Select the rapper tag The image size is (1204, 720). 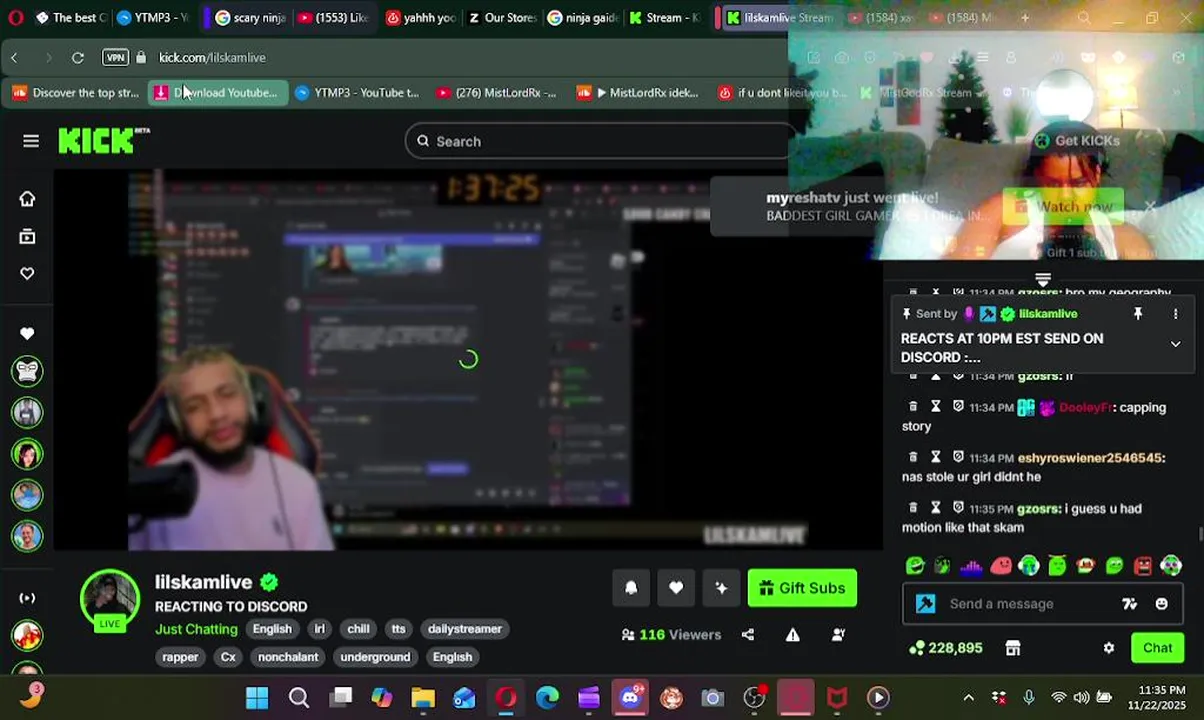(180, 657)
